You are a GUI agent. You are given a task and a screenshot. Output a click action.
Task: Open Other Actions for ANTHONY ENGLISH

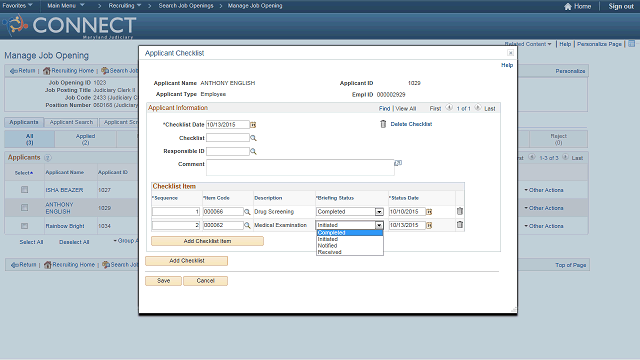(x=544, y=208)
